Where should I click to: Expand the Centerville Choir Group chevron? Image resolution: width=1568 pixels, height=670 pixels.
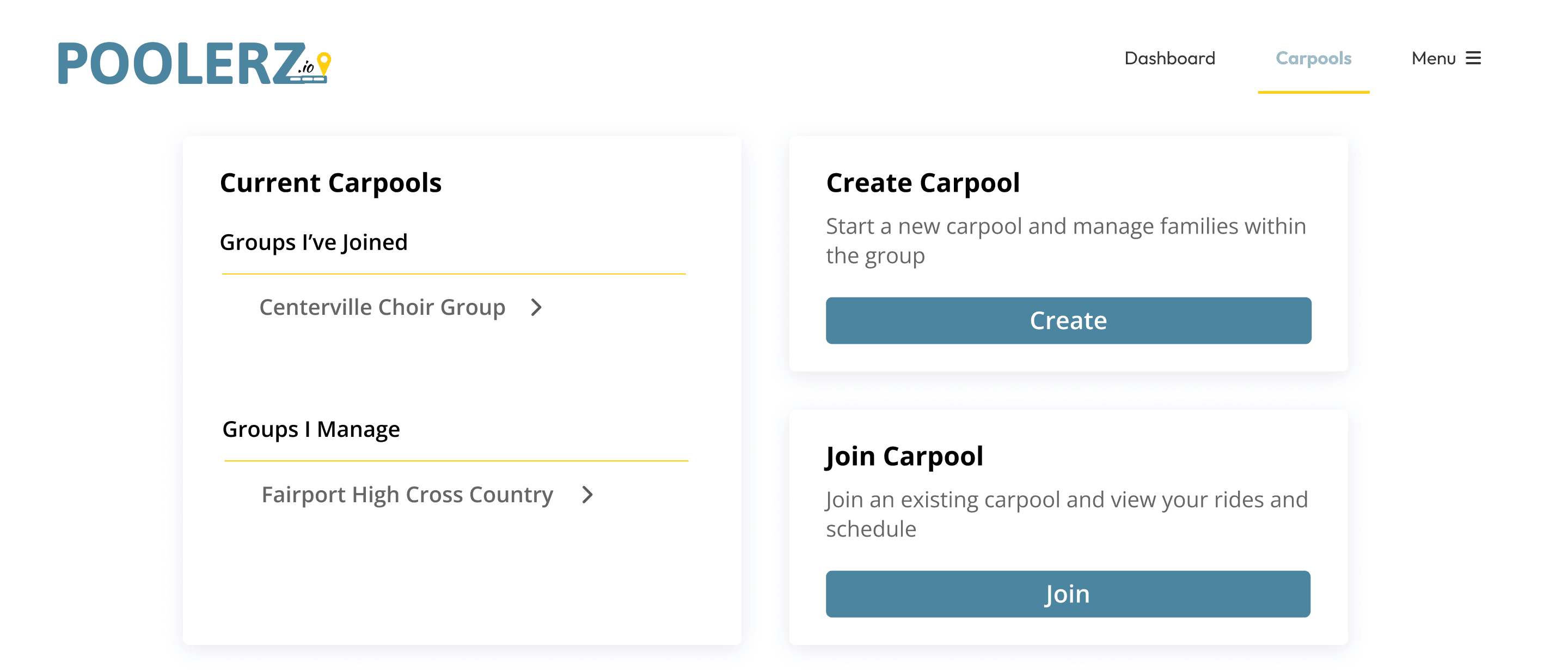click(536, 308)
